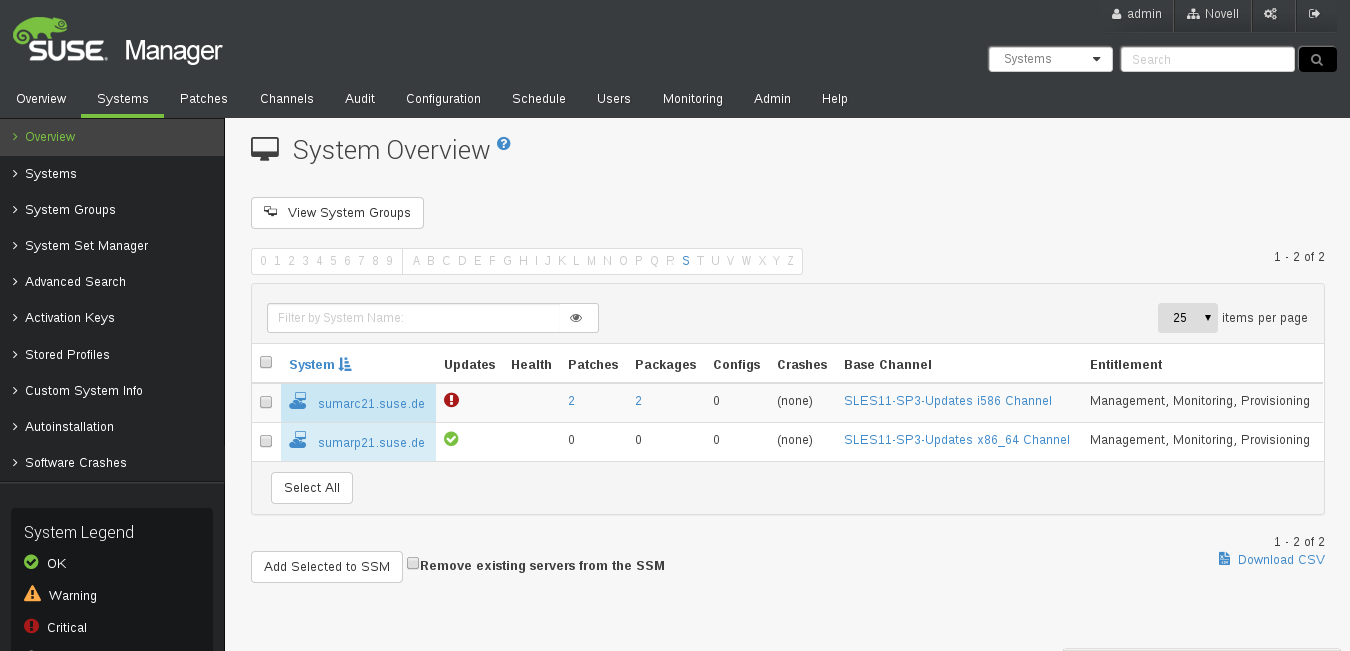Viewport: 1350px width, 651px height.
Task: Open the Overview top menu tab
Action: pyautogui.click(x=41, y=99)
